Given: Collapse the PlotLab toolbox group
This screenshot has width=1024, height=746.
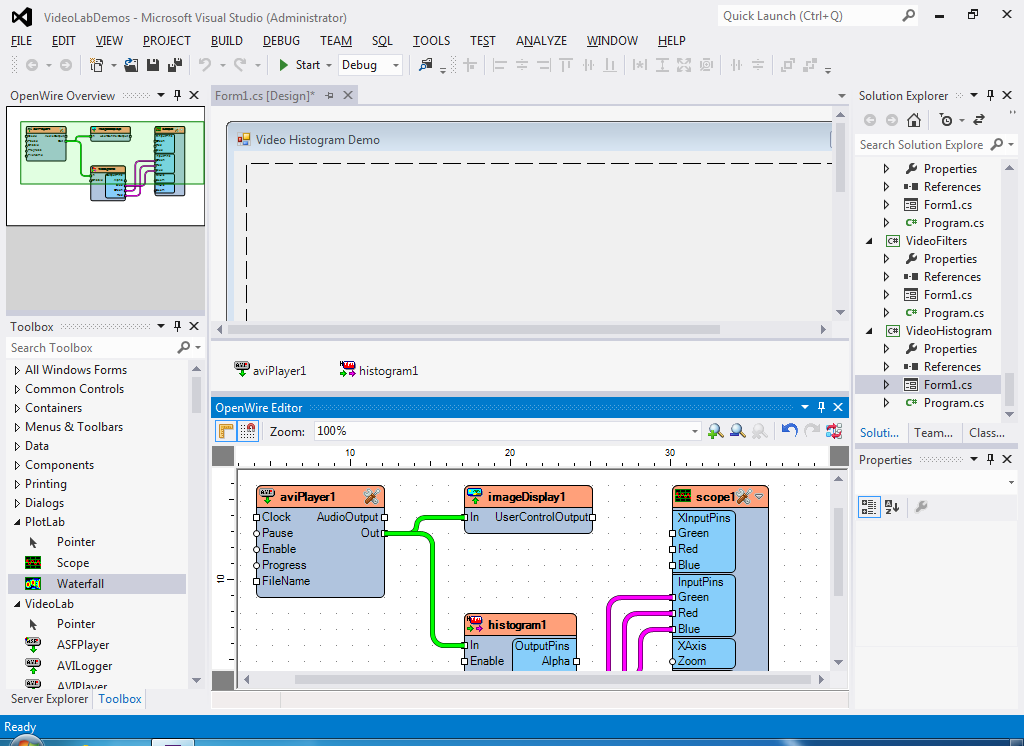Looking at the screenshot, I should click(x=17, y=522).
